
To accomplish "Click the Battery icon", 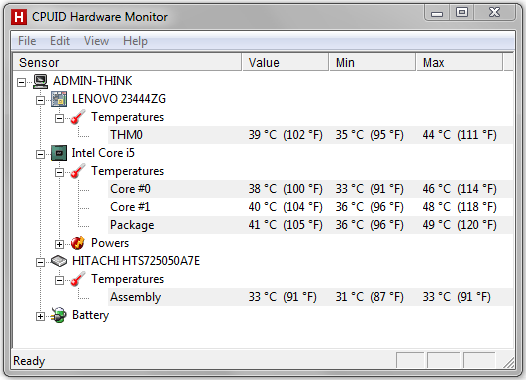I will [59, 315].
